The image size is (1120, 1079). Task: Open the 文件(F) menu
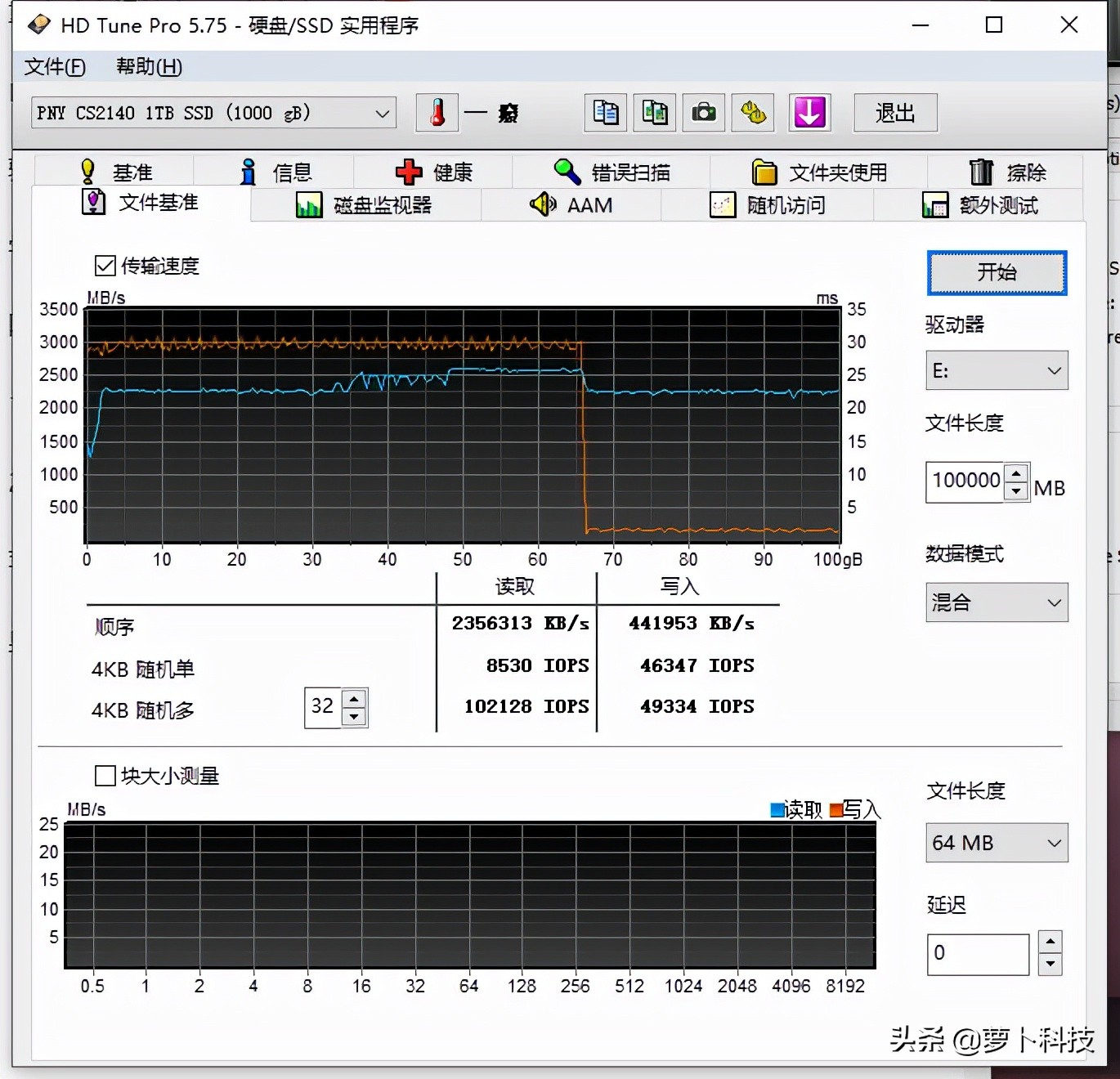coord(54,67)
